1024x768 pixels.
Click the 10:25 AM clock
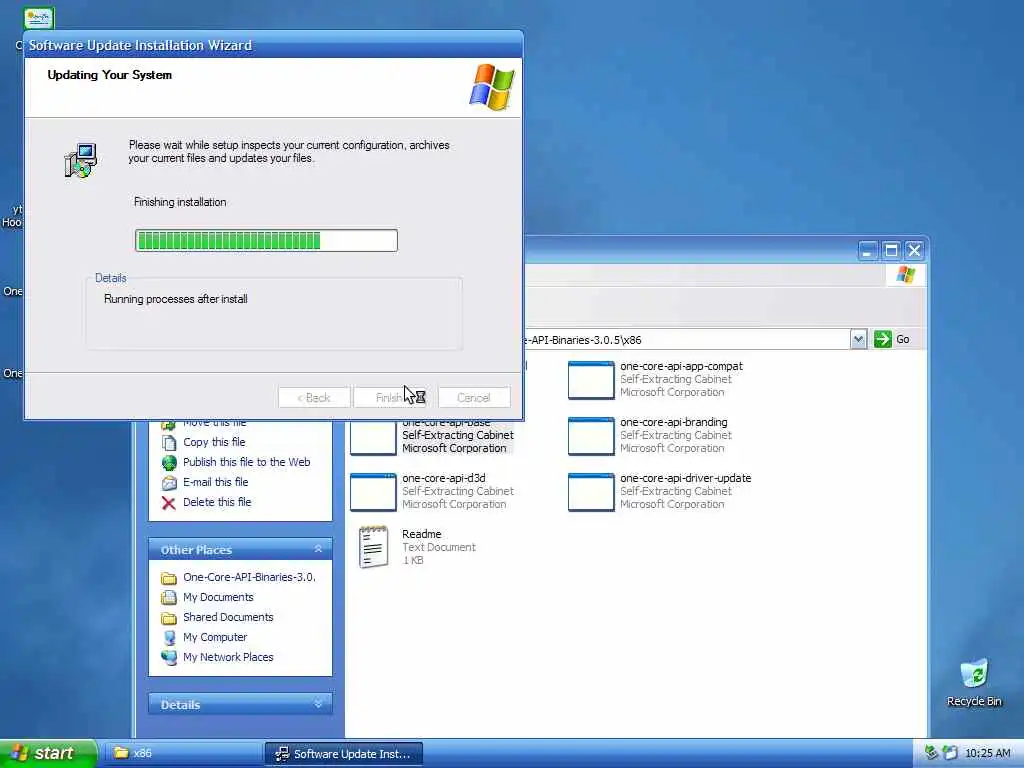point(987,753)
